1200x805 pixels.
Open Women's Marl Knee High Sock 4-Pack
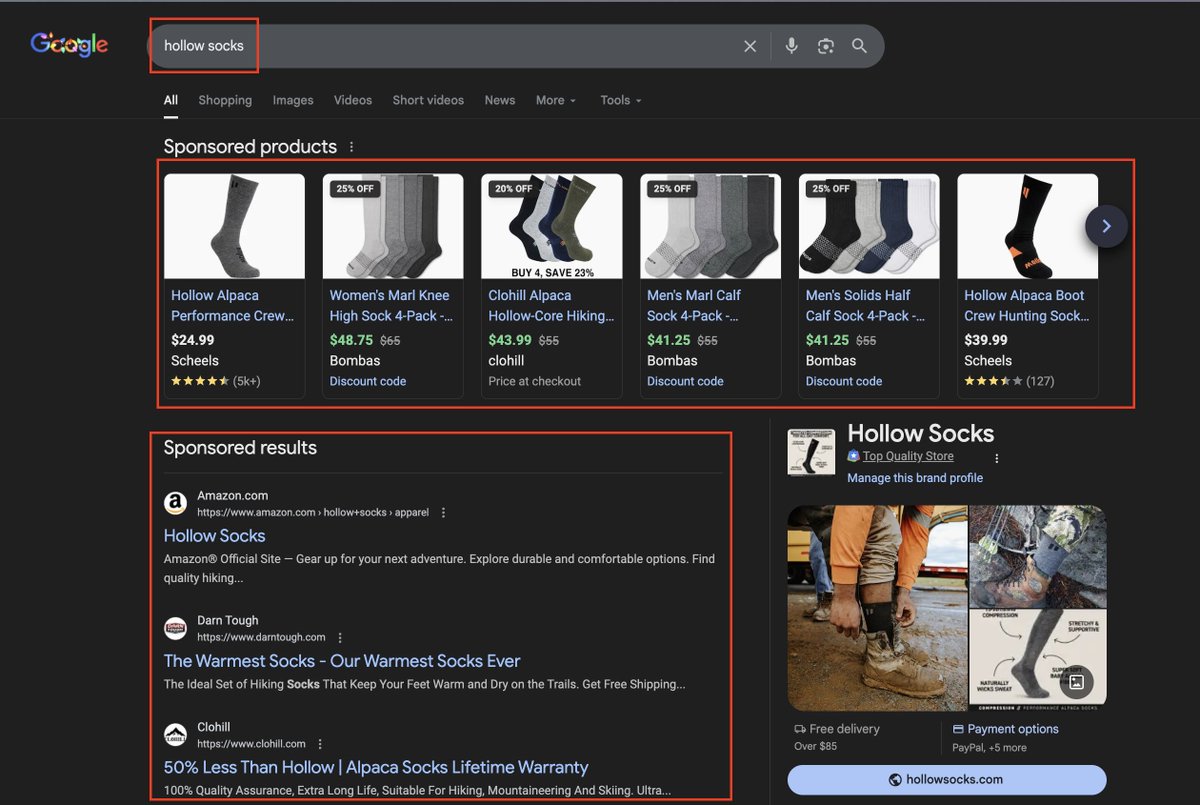pyautogui.click(x=391, y=305)
